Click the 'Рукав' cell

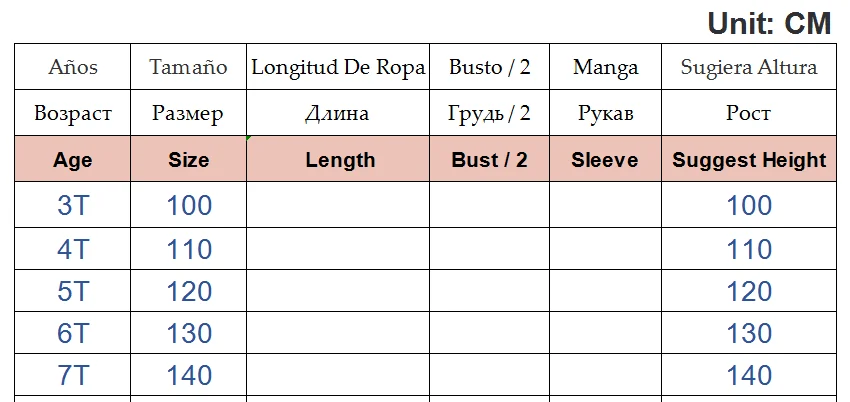[x=605, y=114]
